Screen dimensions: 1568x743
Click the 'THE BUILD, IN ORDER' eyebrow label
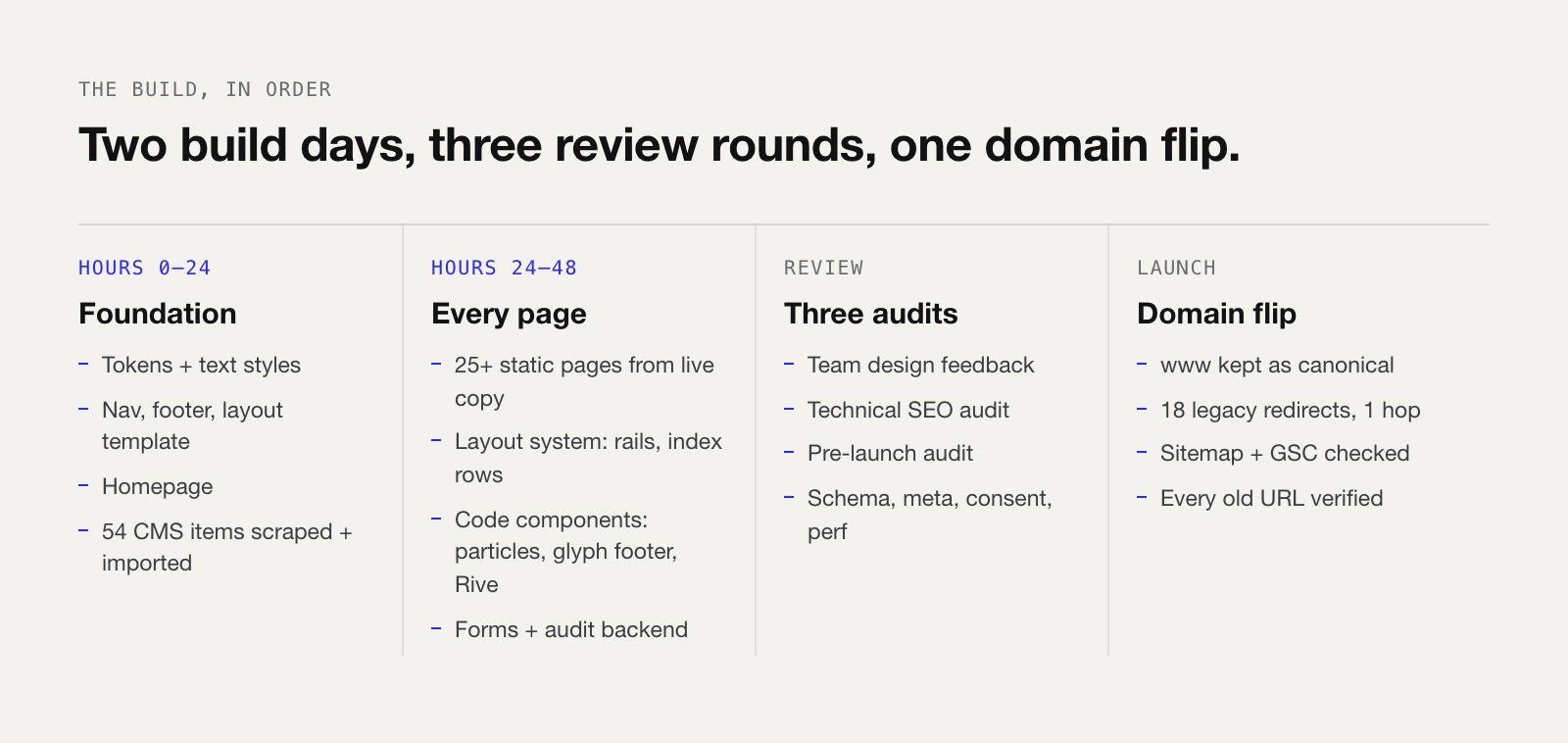pos(205,89)
